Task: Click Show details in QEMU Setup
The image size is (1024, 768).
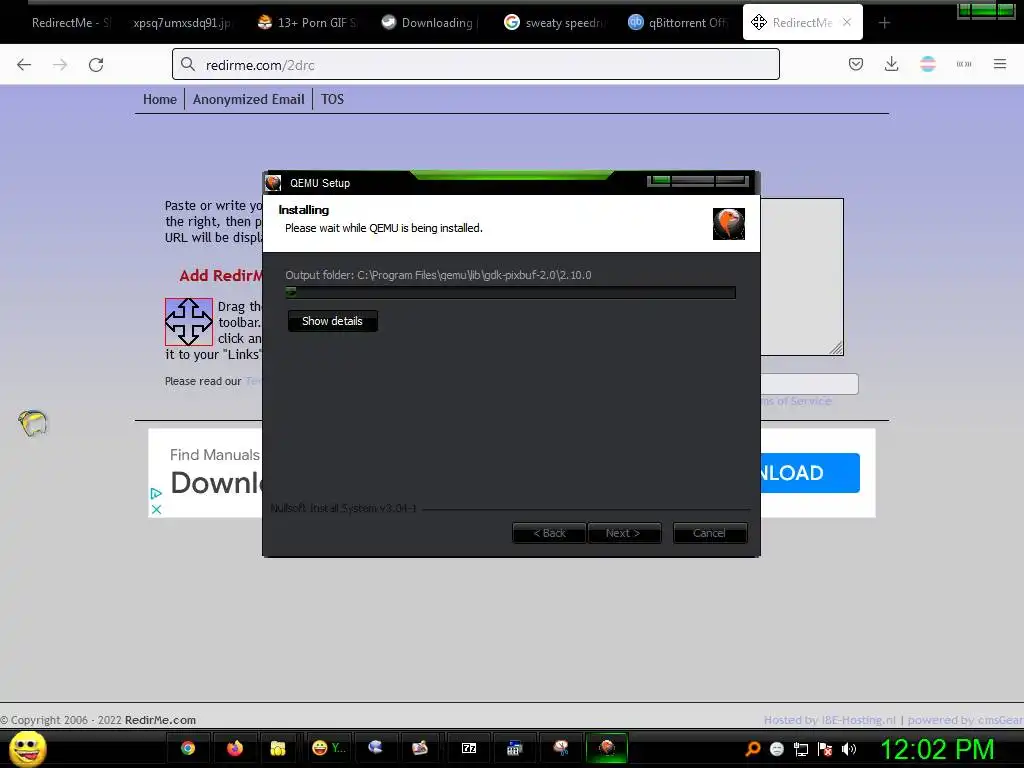Action: (332, 321)
